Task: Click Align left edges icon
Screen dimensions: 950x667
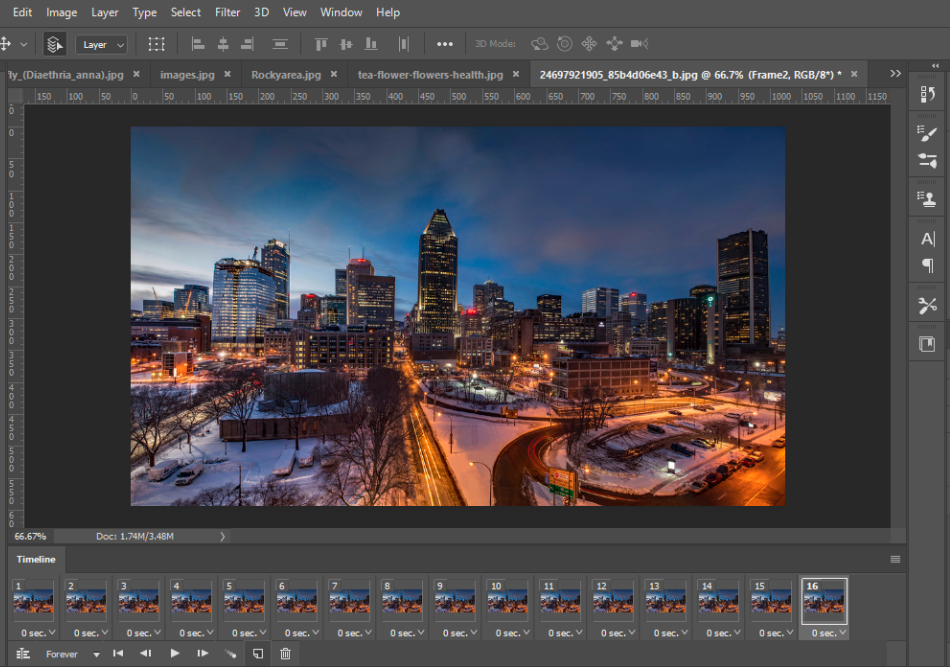Action: pos(198,44)
